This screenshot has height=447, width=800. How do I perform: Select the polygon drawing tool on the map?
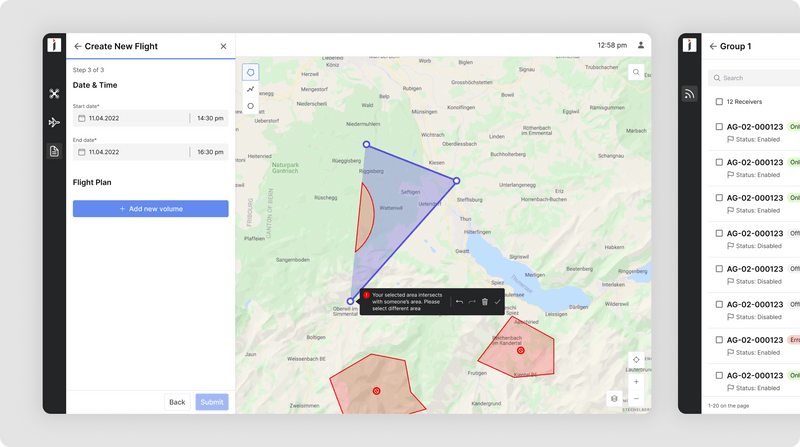[250, 72]
